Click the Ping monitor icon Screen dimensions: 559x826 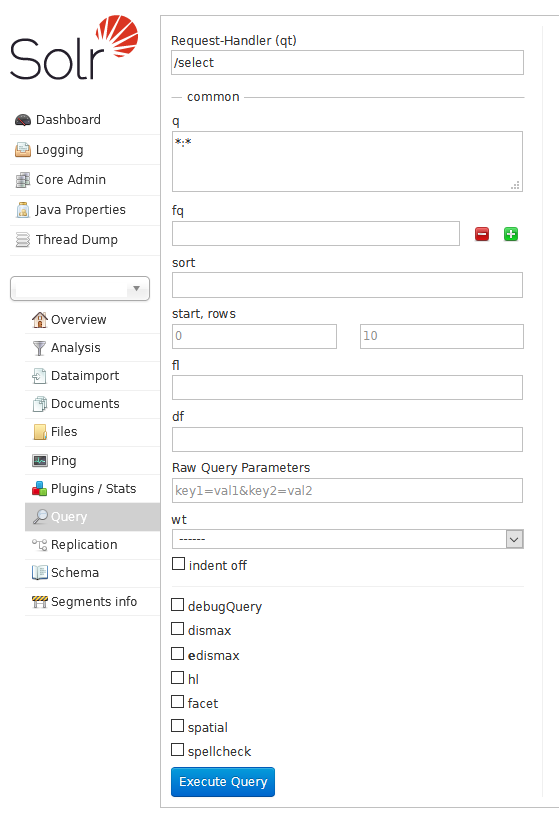40,461
